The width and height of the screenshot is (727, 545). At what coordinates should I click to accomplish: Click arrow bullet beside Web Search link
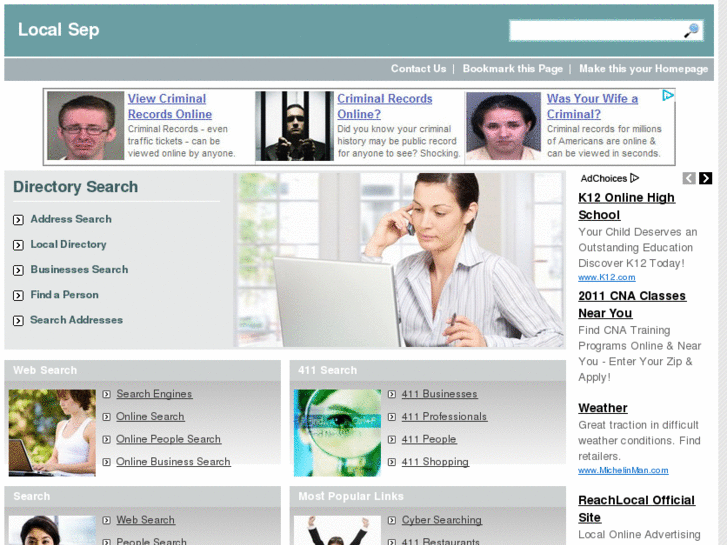(x=107, y=520)
